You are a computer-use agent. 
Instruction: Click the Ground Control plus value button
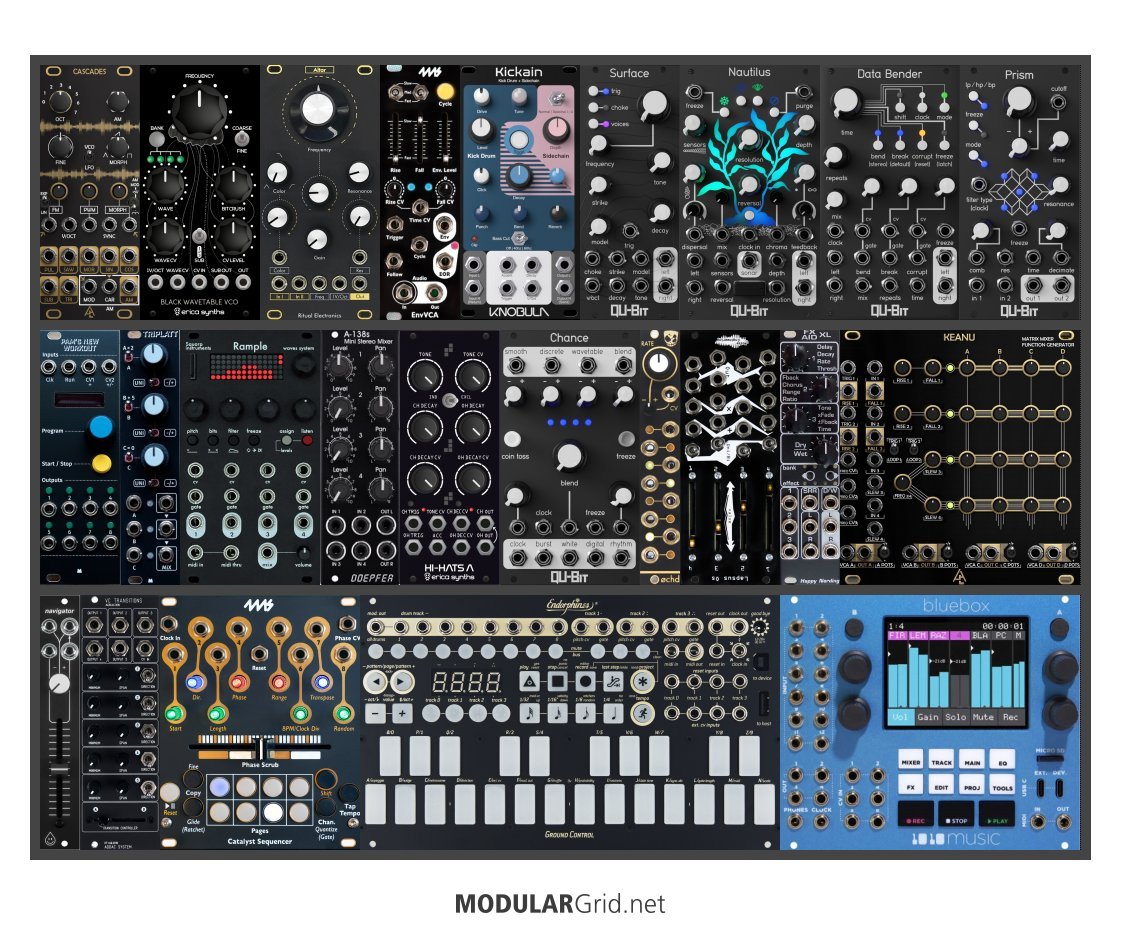tap(402, 713)
